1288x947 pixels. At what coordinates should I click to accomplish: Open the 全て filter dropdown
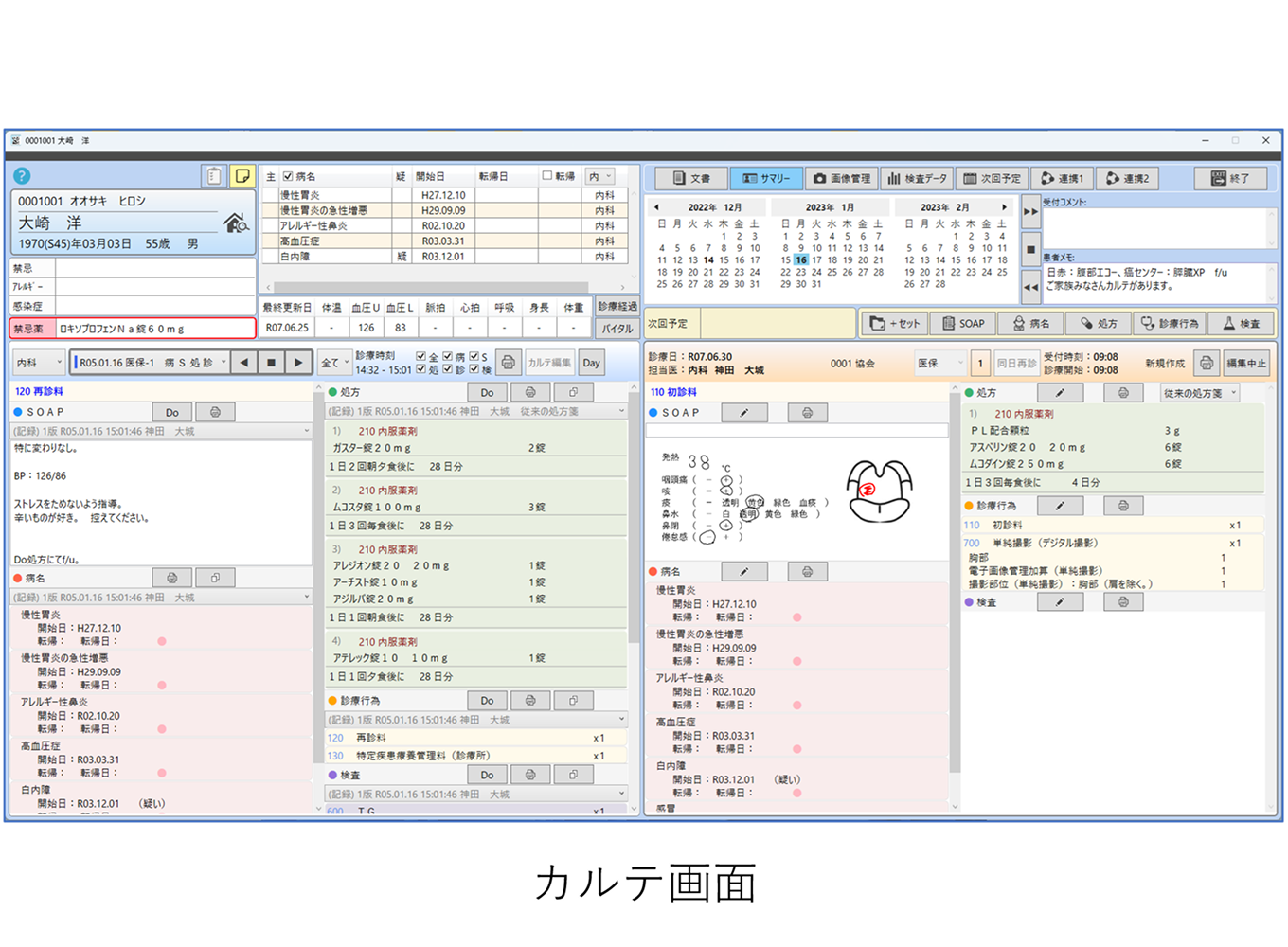[x=335, y=361]
